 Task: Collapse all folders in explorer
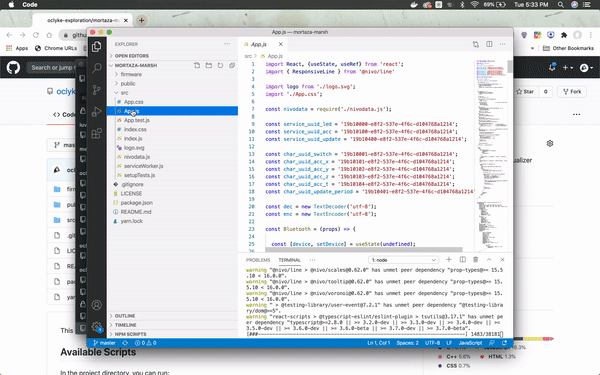(232, 65)
